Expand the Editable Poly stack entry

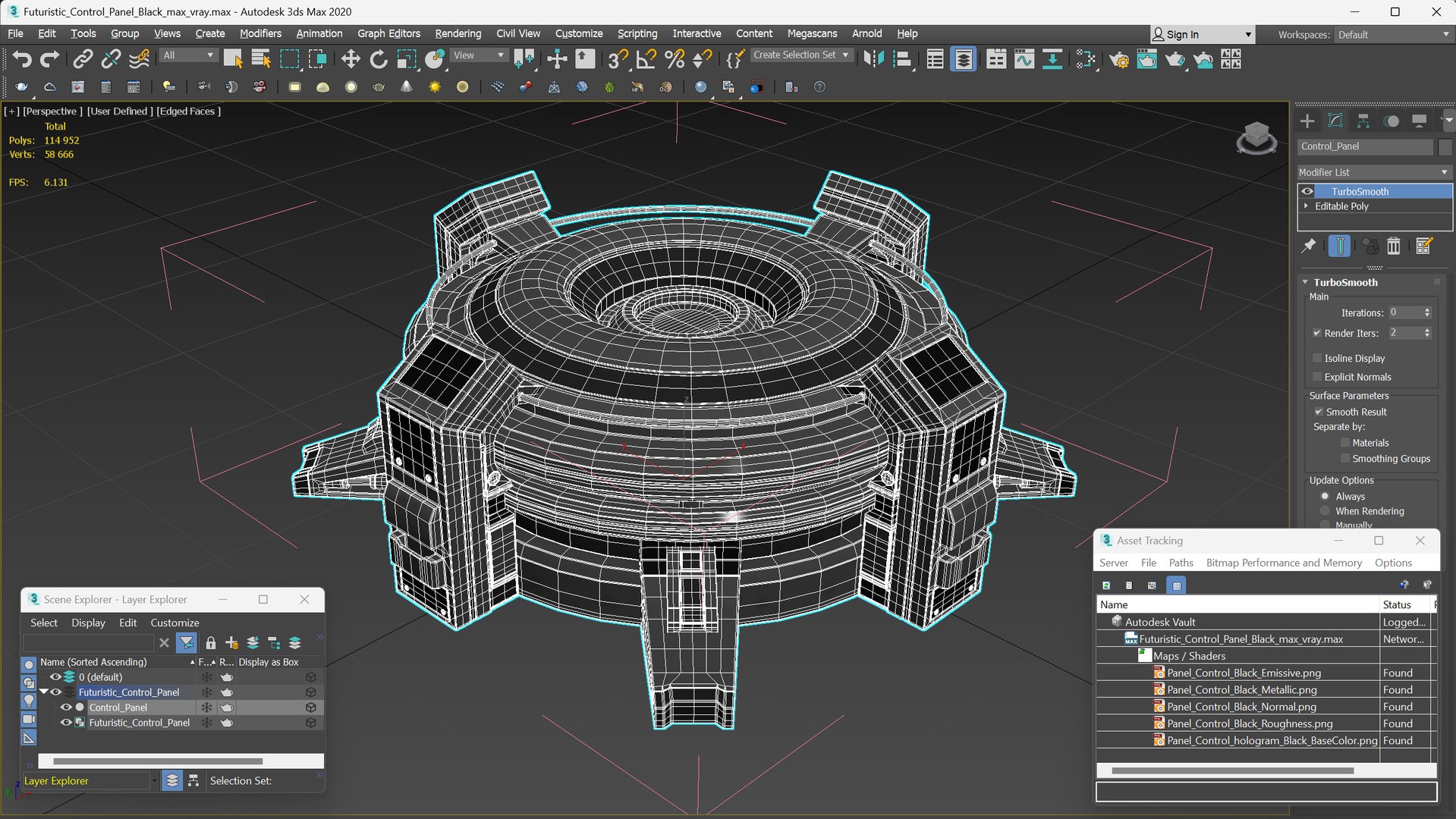click(x=1306, y=206)
